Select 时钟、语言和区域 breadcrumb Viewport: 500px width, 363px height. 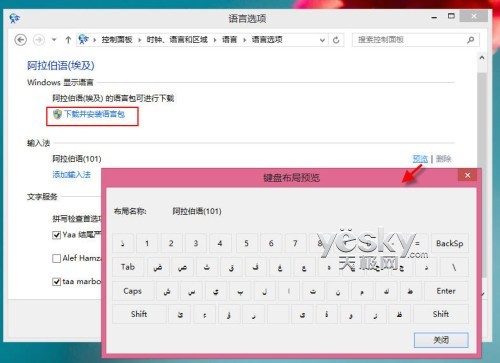tap(177, 40)
